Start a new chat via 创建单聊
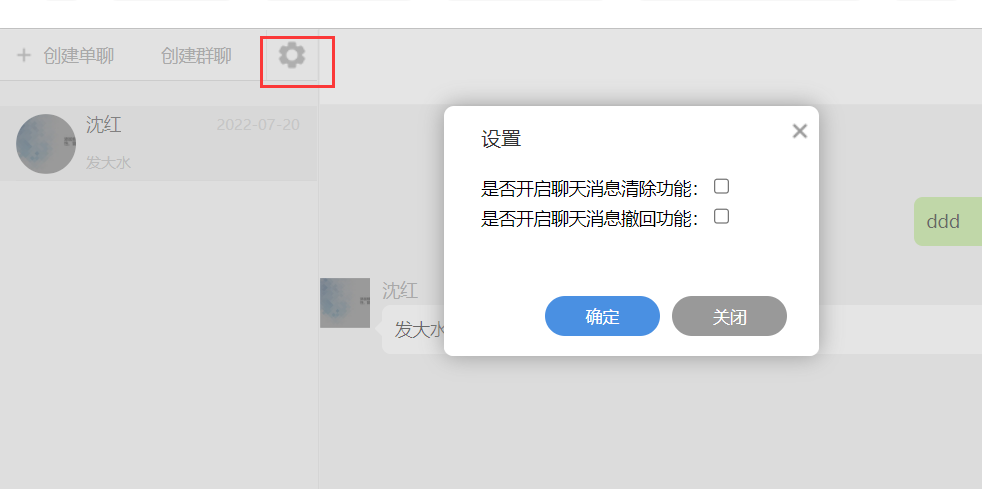This screenshot has width=982, height=489. (x=78, y=56)
